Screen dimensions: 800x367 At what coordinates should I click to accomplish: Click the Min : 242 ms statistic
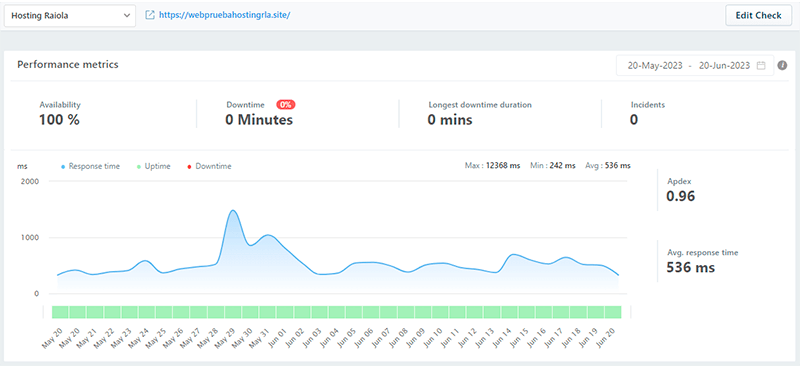point(553,166)
